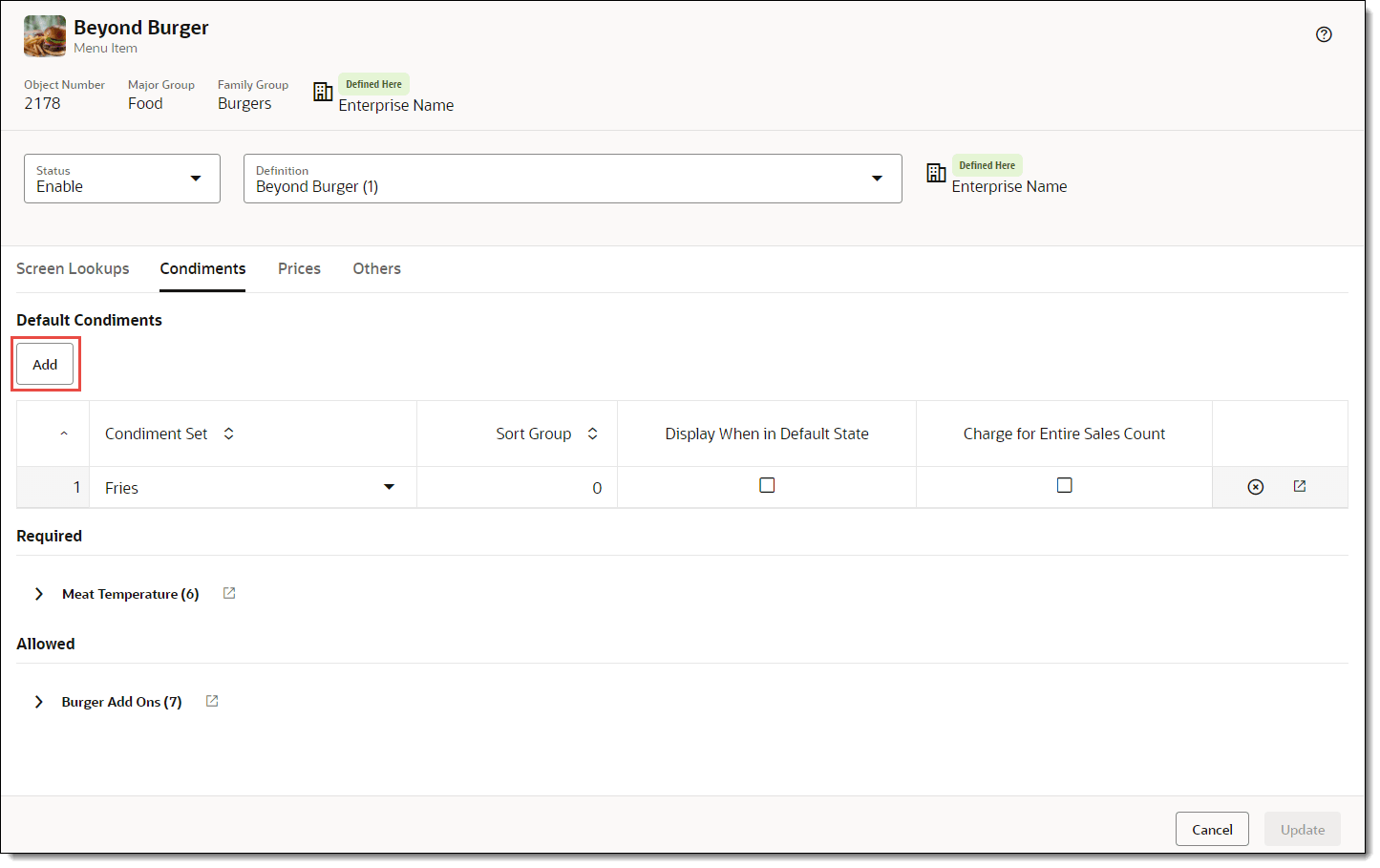Click the Beyond Burger thumbnail image

[45, 36]
